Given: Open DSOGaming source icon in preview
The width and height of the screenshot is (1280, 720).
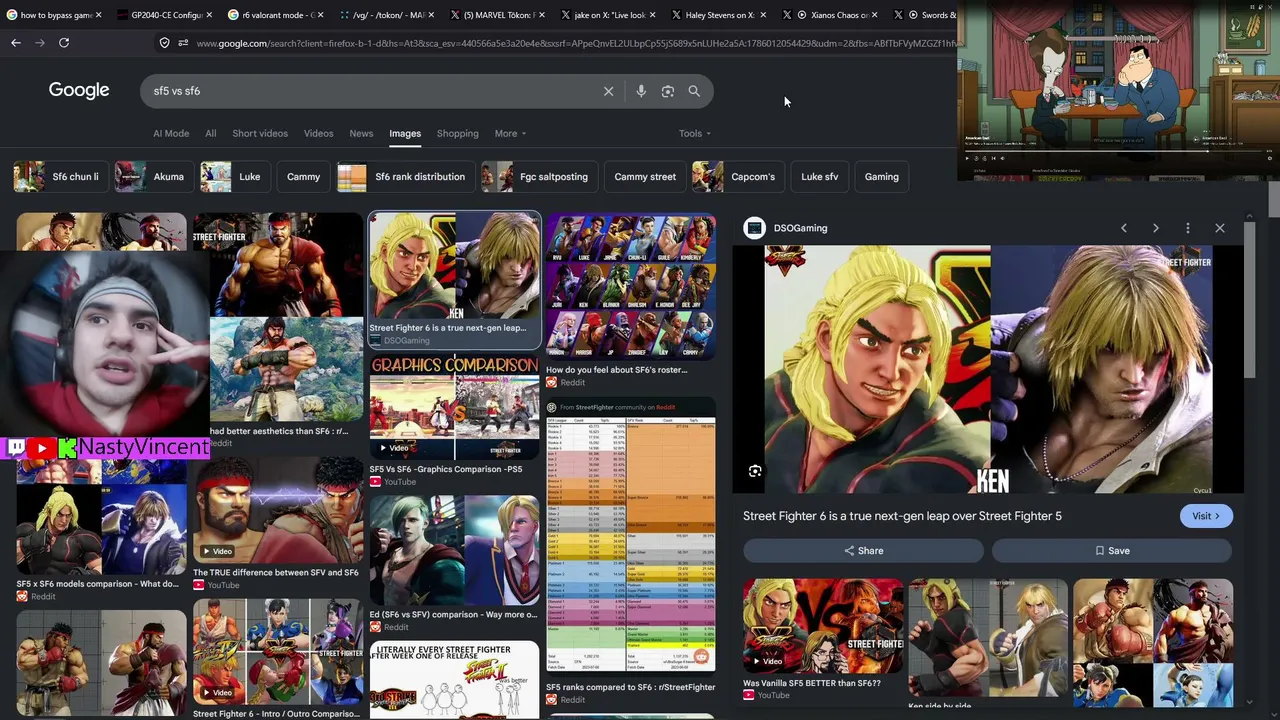Looking at the screenshot, I should (x=754, y=228).
